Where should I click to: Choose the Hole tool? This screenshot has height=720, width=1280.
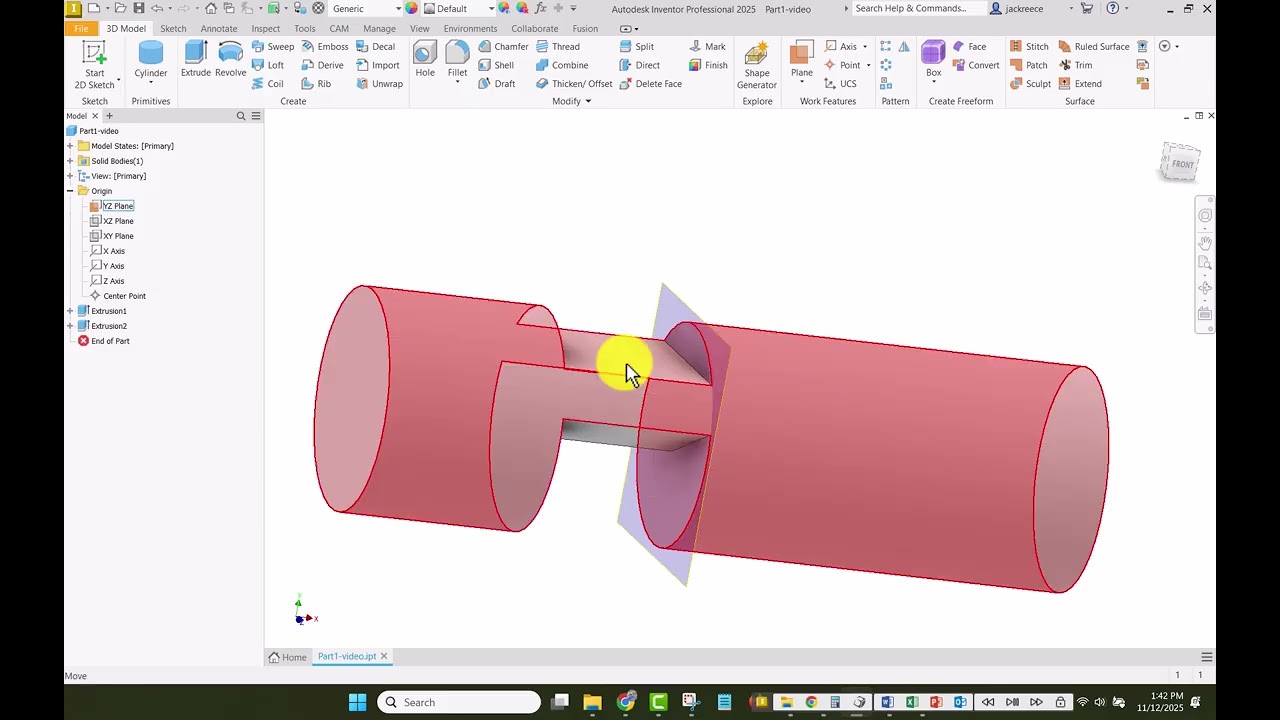[x=425, y=59]
